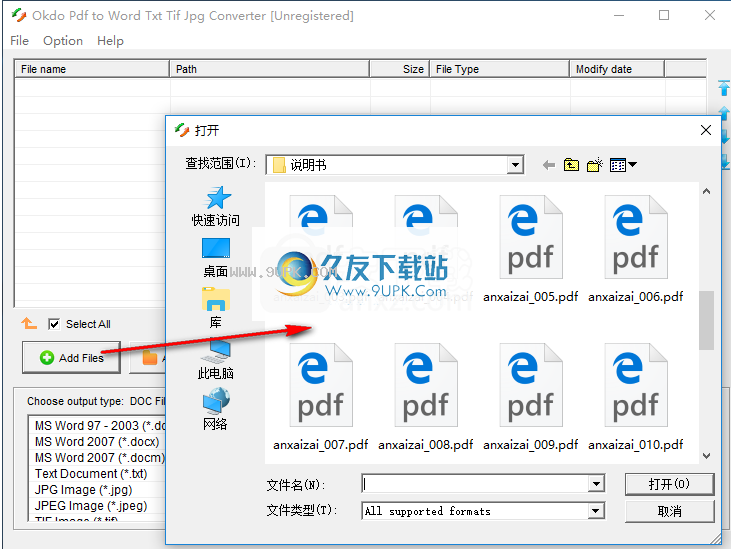Create a new folder in the dialog
Viewport: 731px width, 549px height.
click(594, 165)
